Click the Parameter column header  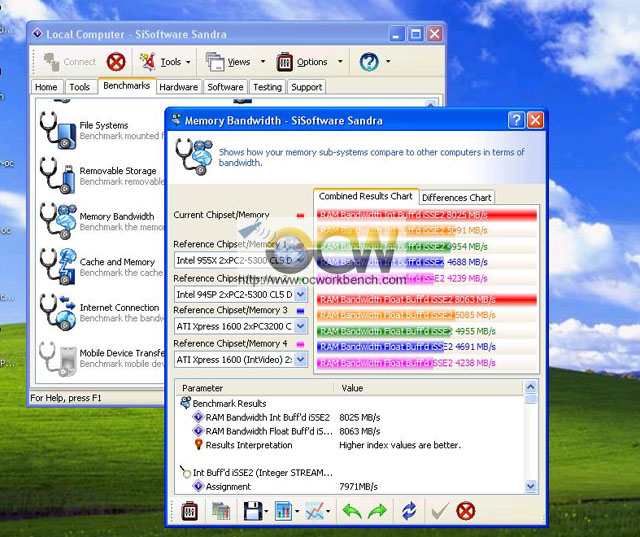[254, 388]
